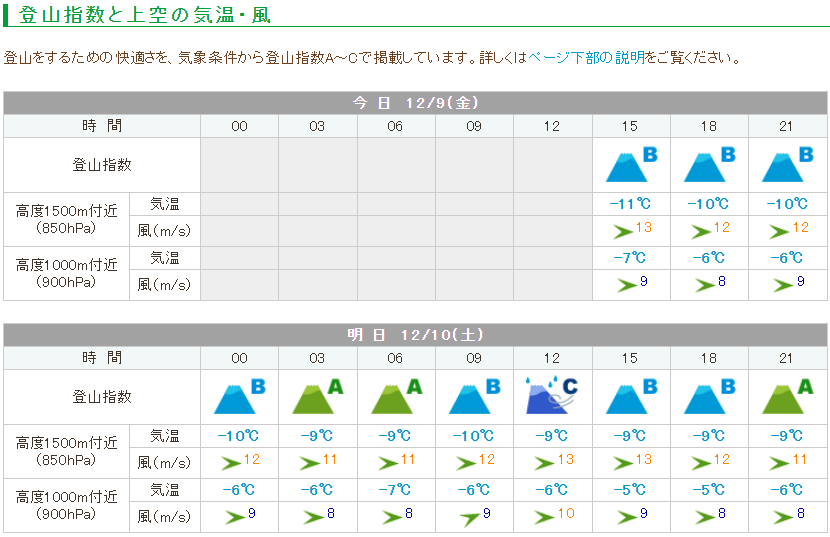Select tomorrow's 03:00 green A mountain icon

[317, 396]
